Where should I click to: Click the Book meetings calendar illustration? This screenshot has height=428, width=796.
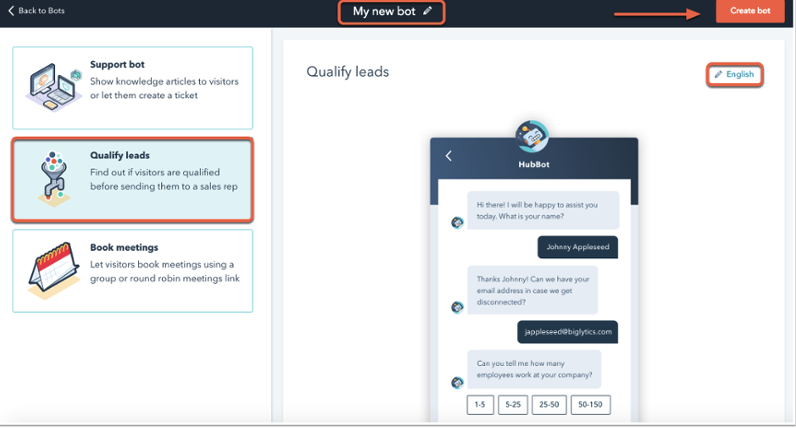54,271
